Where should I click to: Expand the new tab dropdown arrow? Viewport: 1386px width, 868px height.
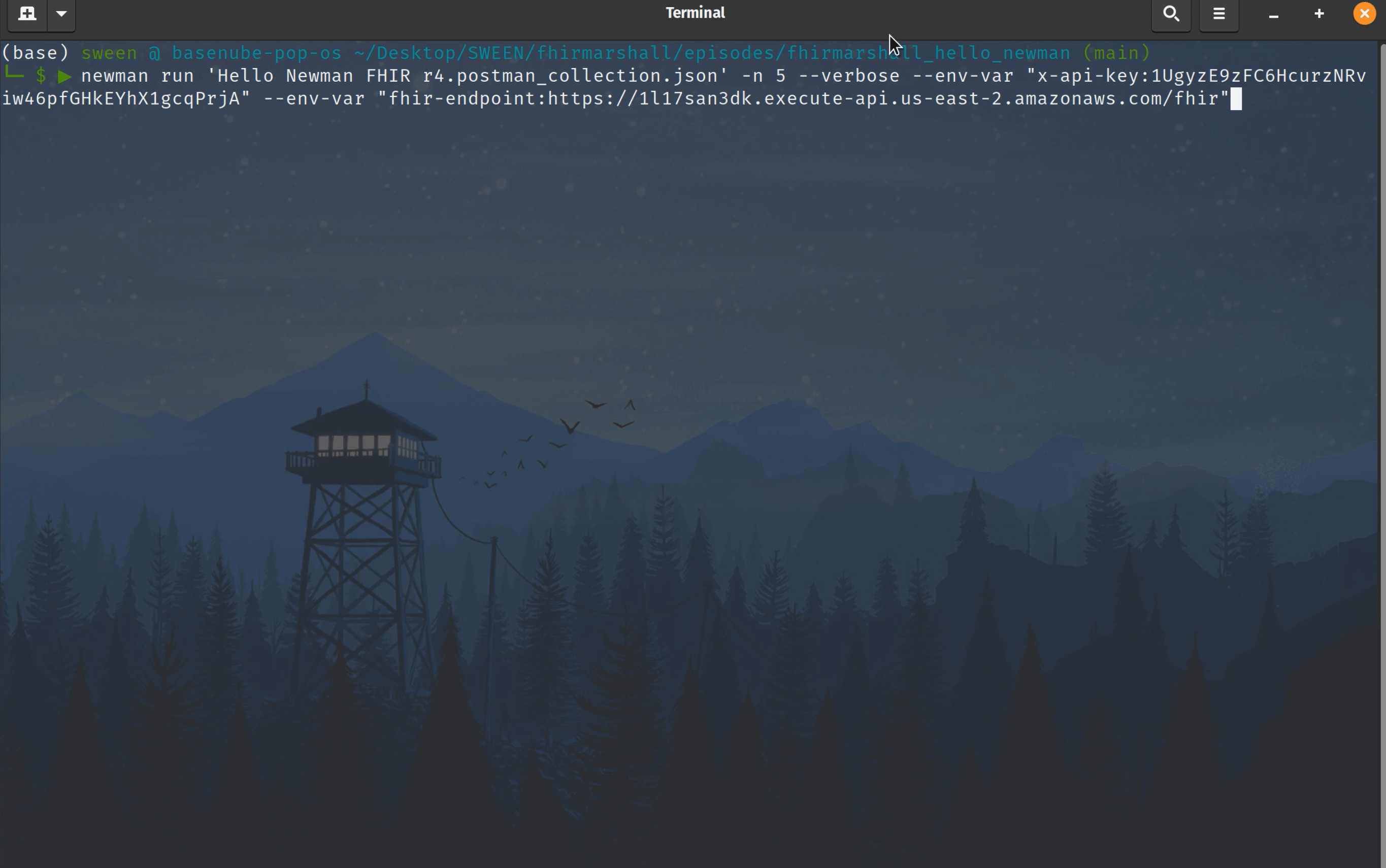click(x=61, y=14)
